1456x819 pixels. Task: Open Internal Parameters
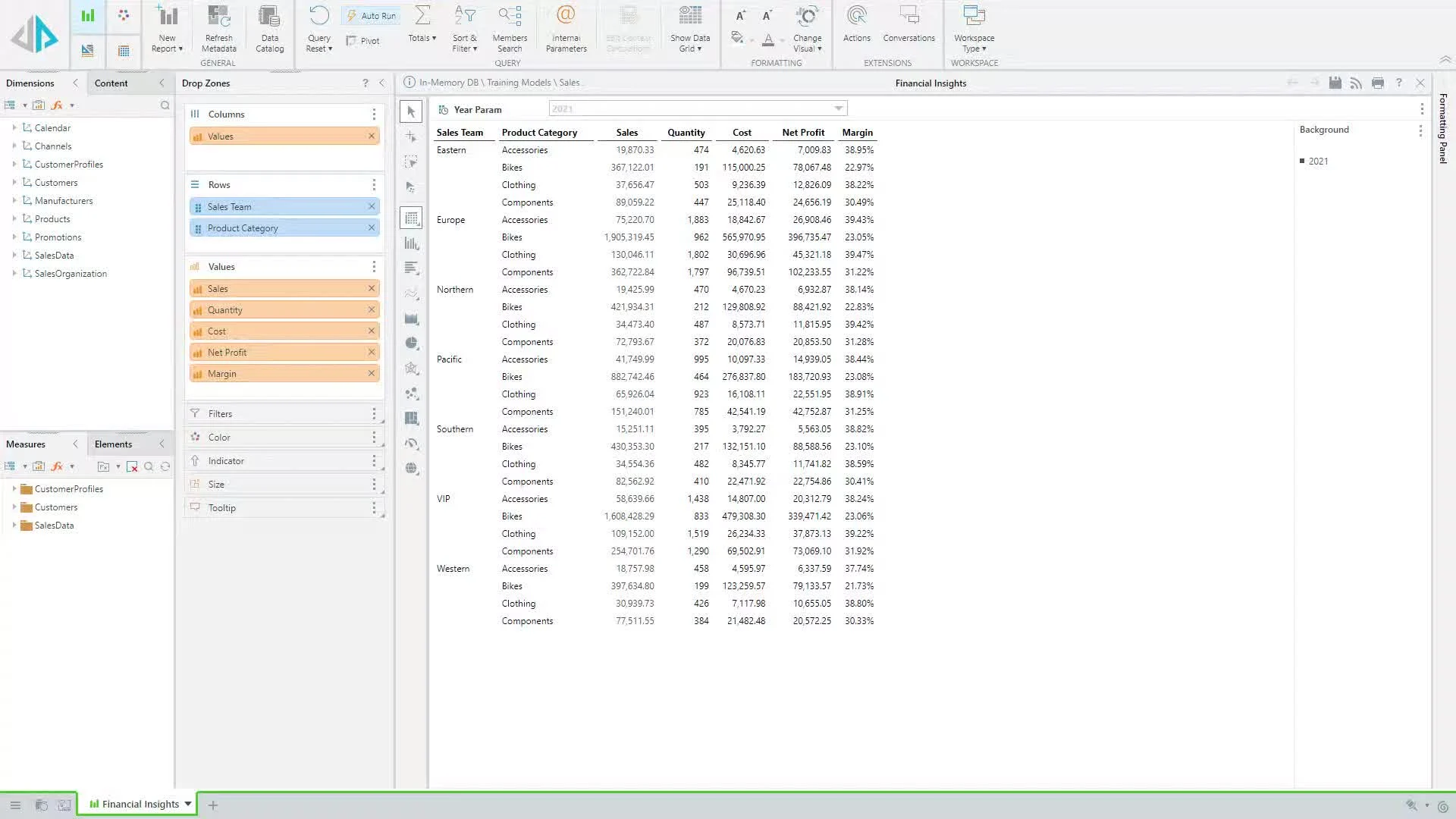coord(566,17)
